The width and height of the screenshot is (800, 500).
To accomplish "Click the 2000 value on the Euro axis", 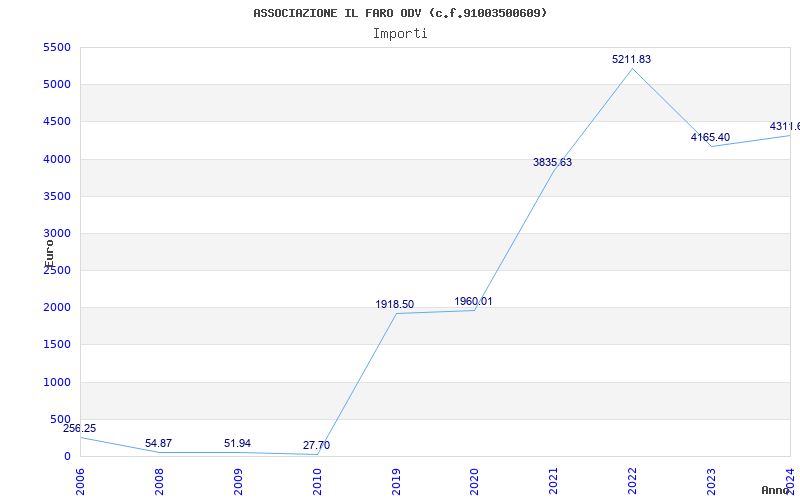I will (57, 307).
